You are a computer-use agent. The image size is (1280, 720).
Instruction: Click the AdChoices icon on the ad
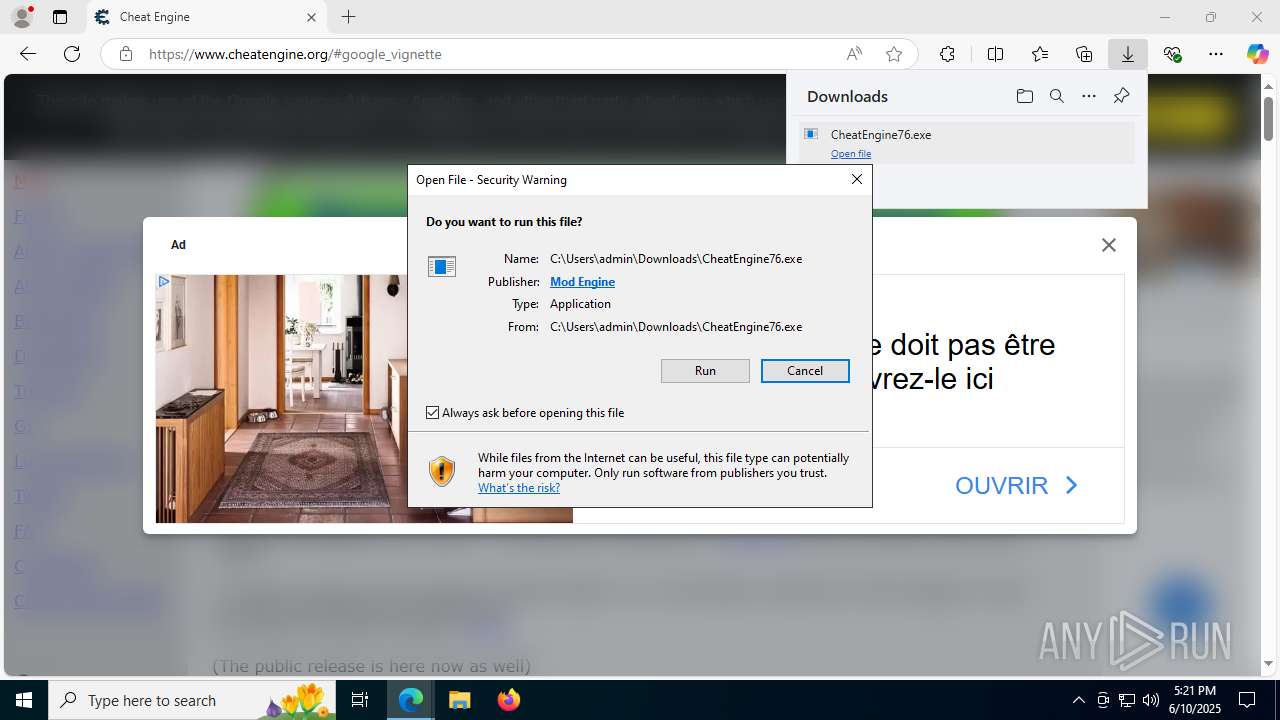(x=164, y=282)
